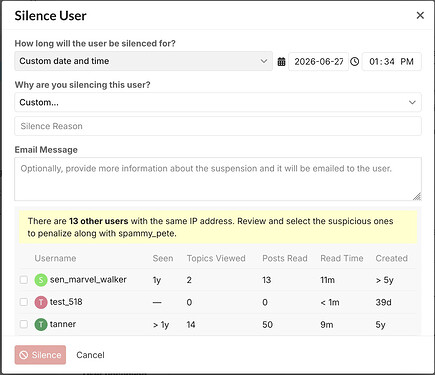Click the Created column header
435x375 pixels.
pyautogui.click(x=392, y=258)
